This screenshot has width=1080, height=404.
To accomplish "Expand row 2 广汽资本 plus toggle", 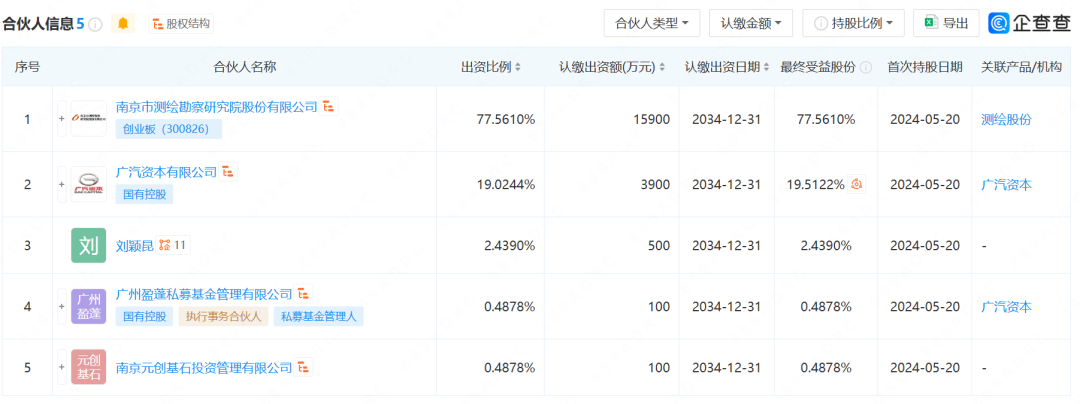I will pyautogui.click(x=61, y=184).
